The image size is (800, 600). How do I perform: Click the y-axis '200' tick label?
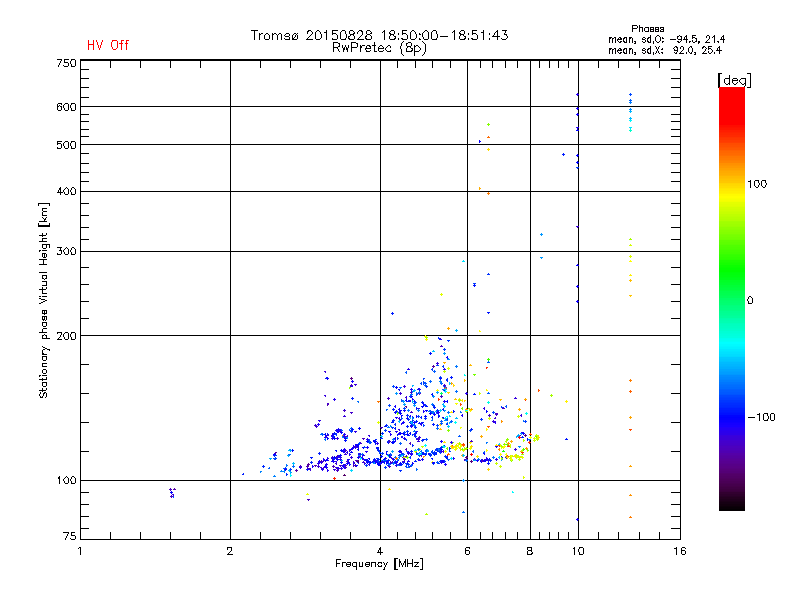tap(66, 336)
